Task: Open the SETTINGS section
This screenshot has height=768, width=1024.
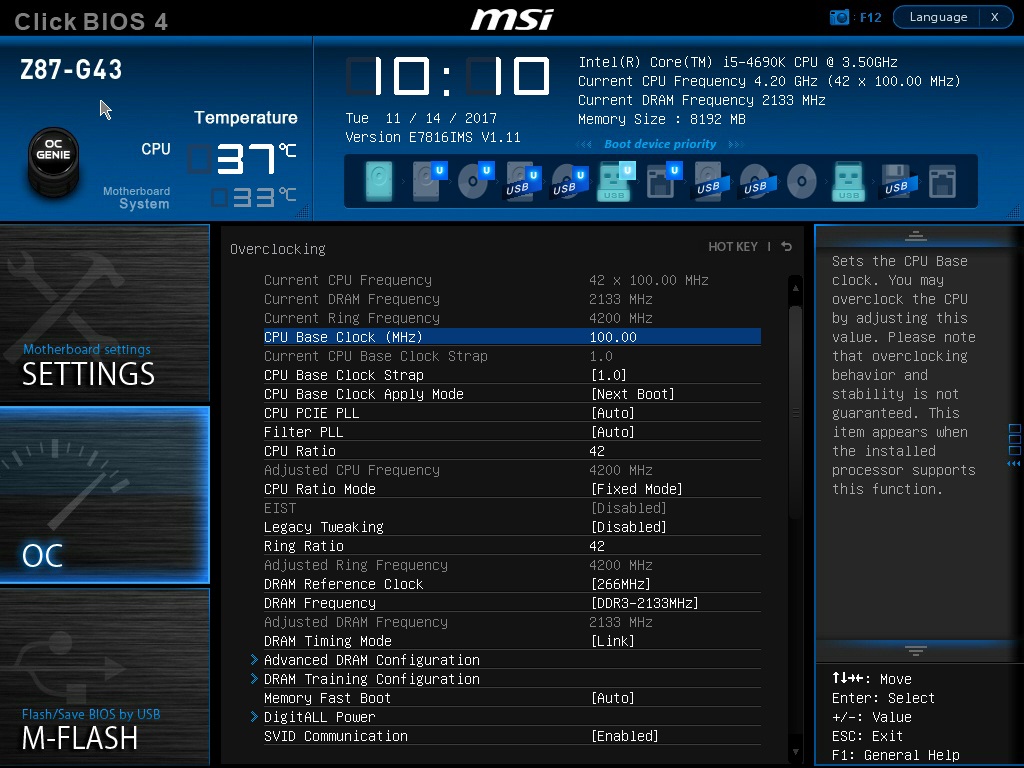Action: click(x=104, y=313)
